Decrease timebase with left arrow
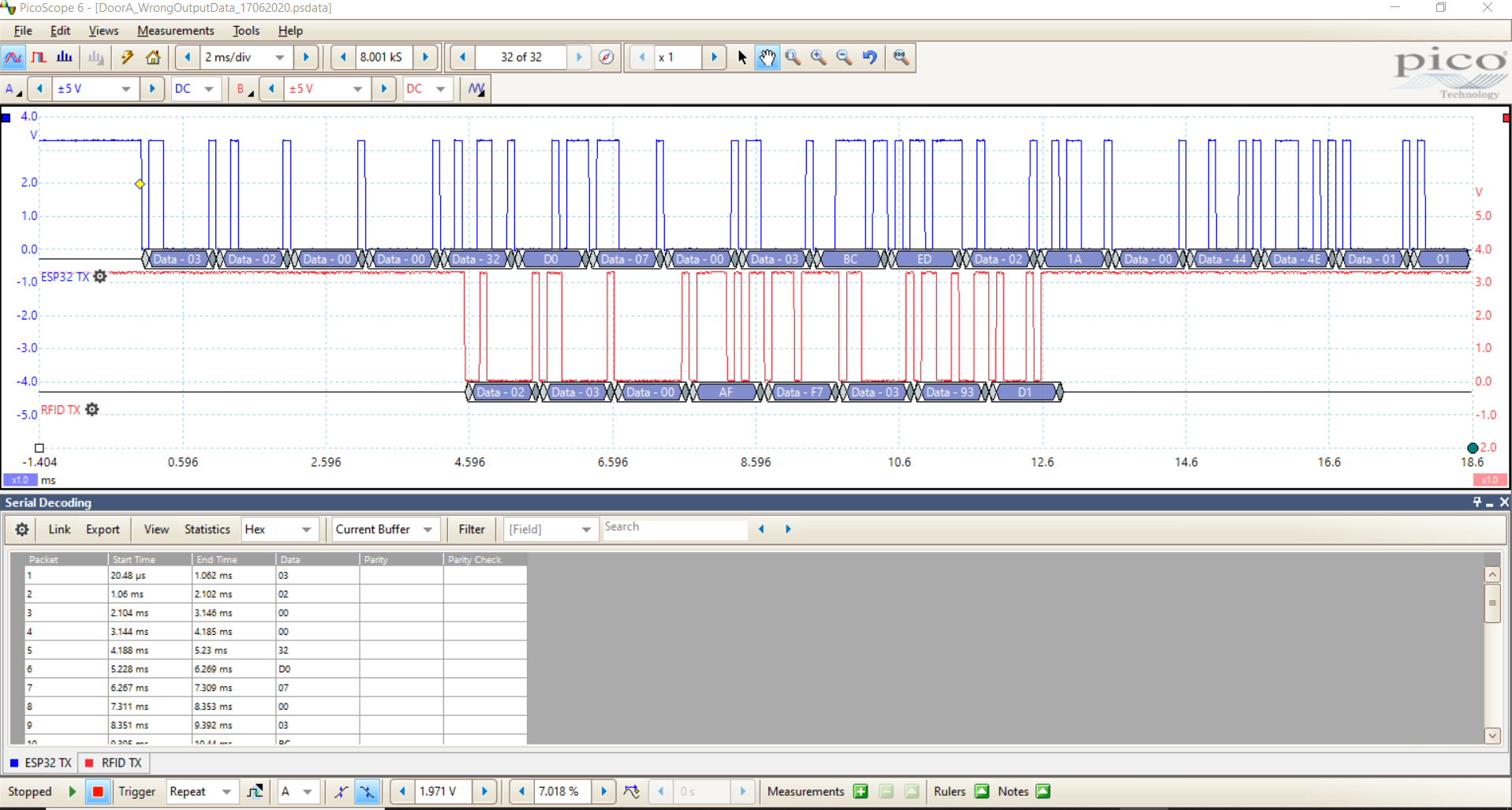 (x=187, y=58)
